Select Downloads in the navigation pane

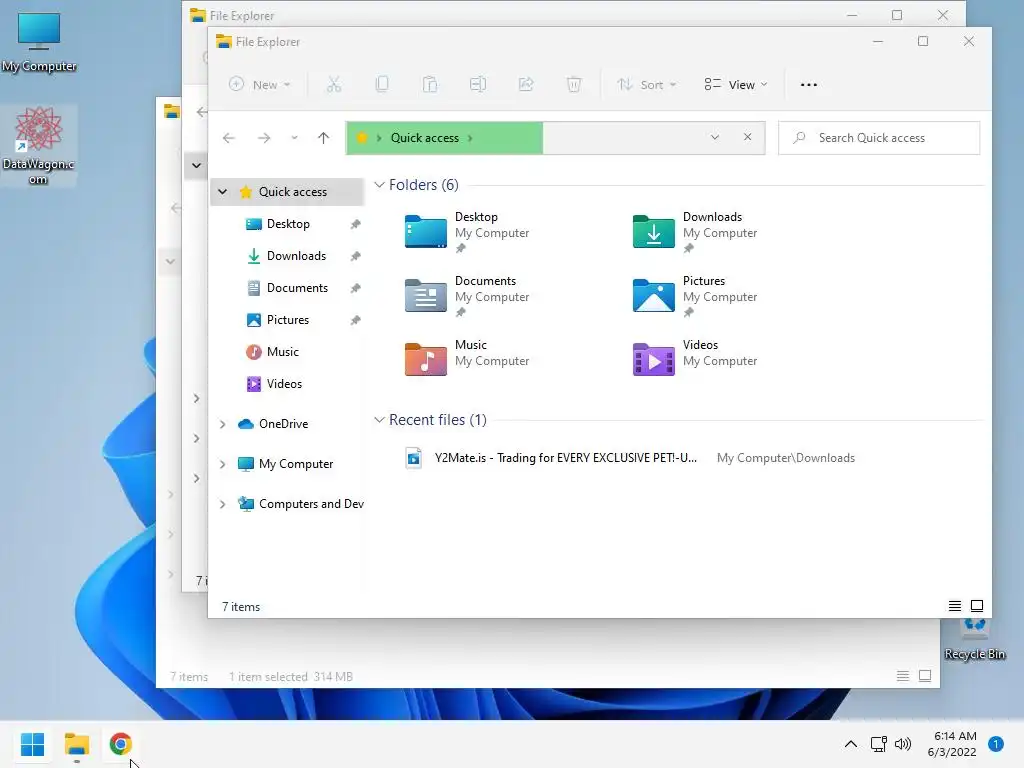(x=296, y=256)
